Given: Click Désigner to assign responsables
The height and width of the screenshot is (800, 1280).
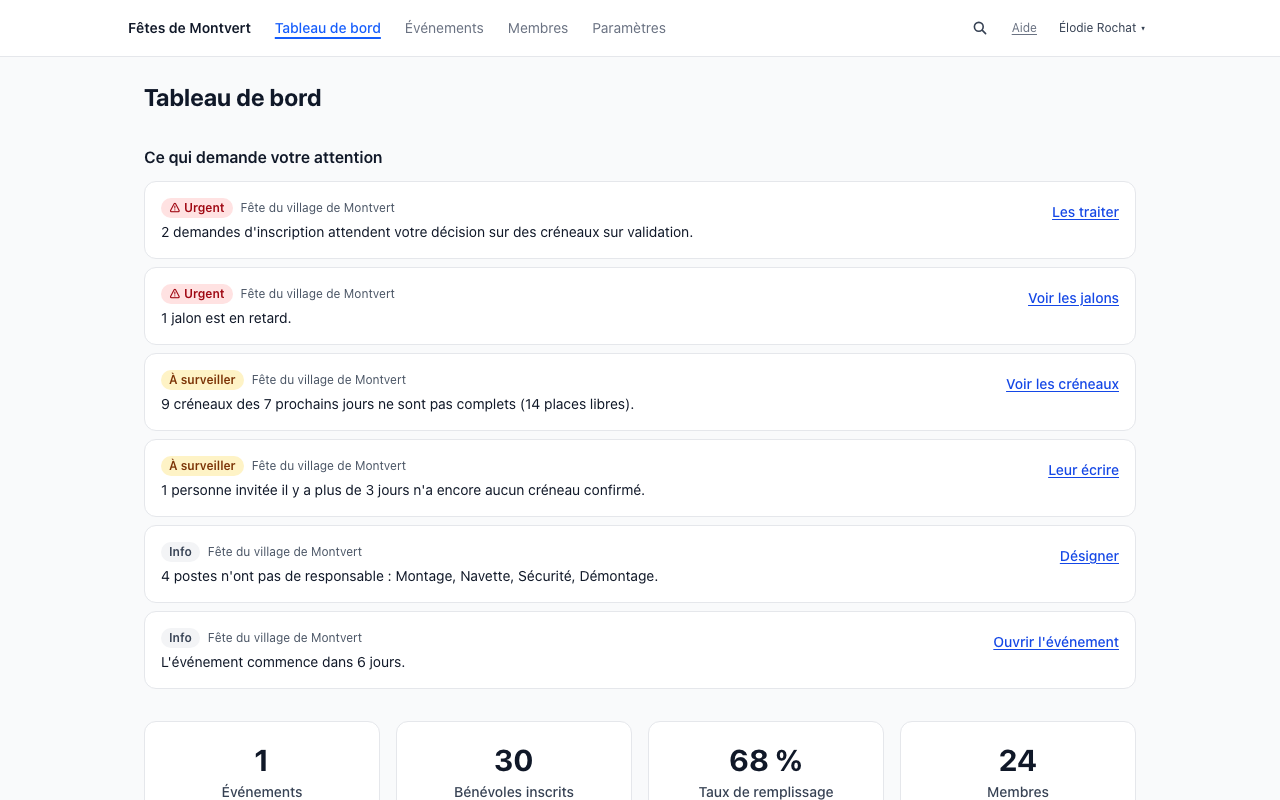Looking at the screenshot, I should [1089, 556].
